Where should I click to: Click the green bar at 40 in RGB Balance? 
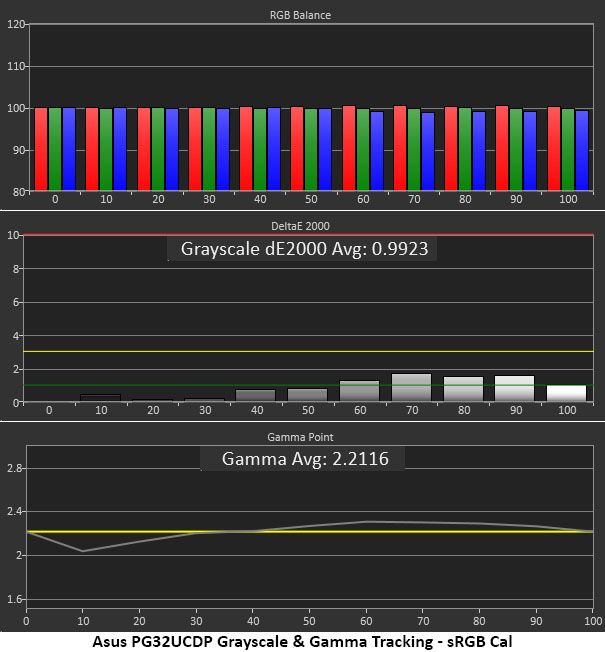(260, 150)
